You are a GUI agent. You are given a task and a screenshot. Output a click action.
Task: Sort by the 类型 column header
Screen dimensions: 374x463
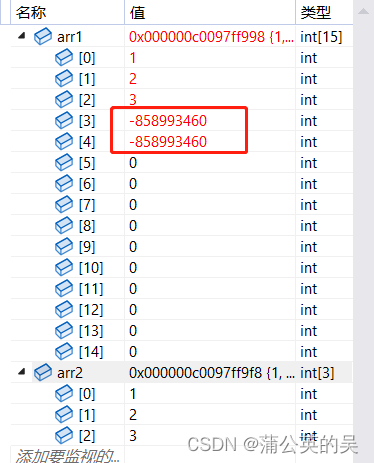tap(324, 12)
